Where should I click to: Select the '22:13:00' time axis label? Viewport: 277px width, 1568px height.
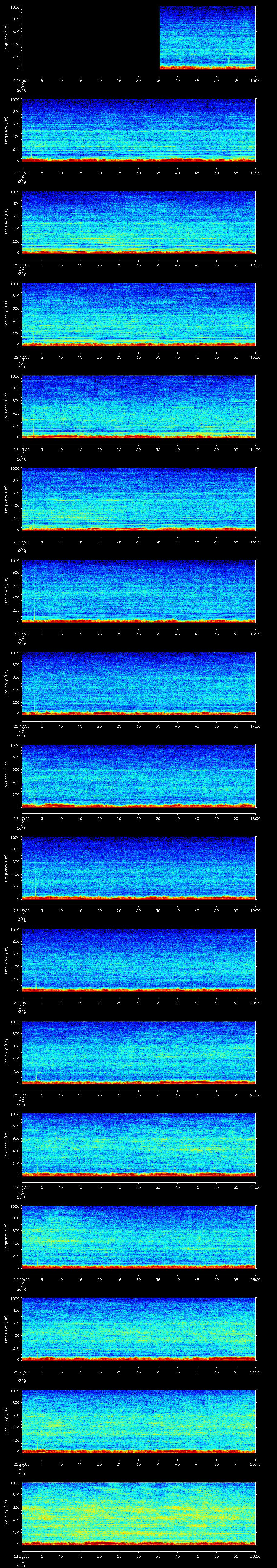pyautogui.click(x=21, y=449)
